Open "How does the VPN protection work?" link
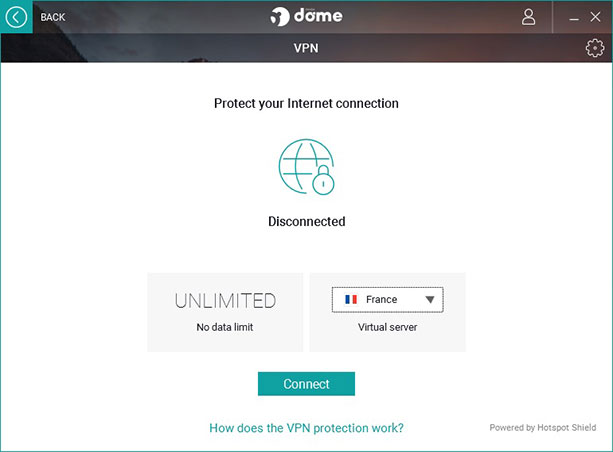This screenshot has height=452, width=613. pos(306,428)
